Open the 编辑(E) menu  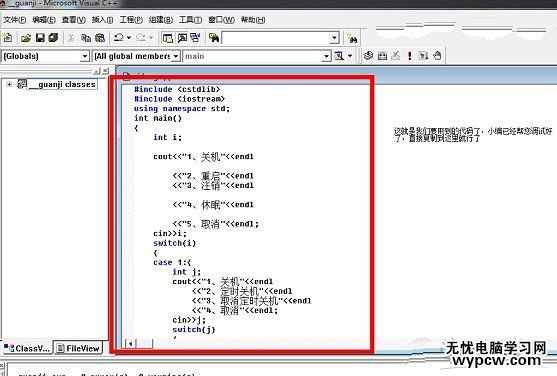(x=44, y=20)
